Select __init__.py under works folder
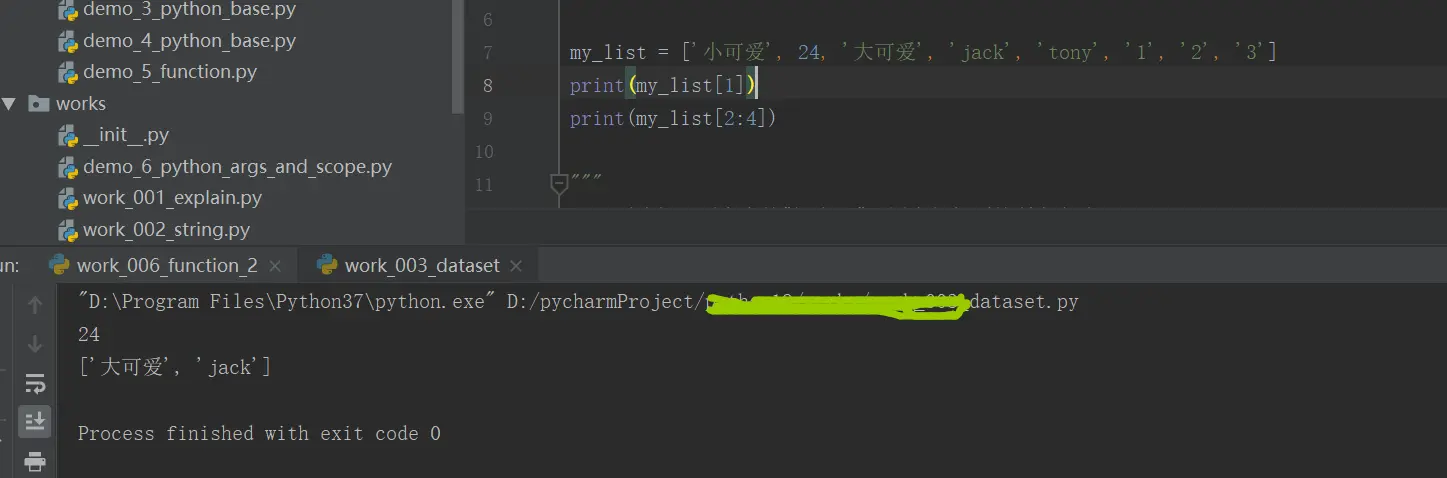The width and height of the screenshot is (1447, 478). tap(126, 135)
